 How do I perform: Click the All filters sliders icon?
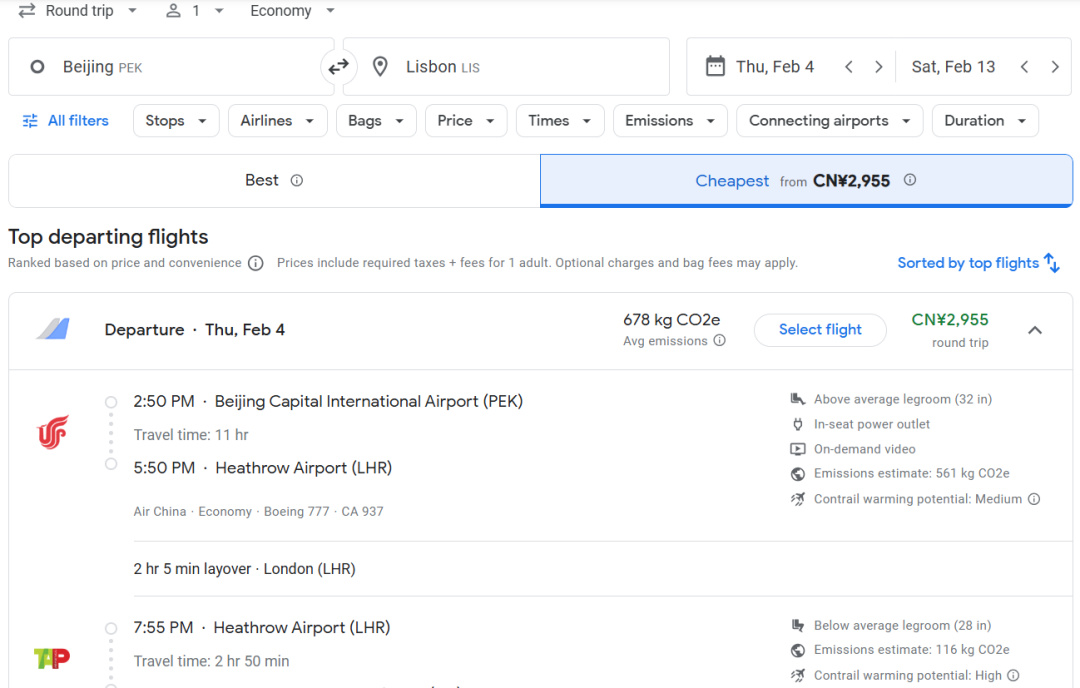(x=30, y=121)
